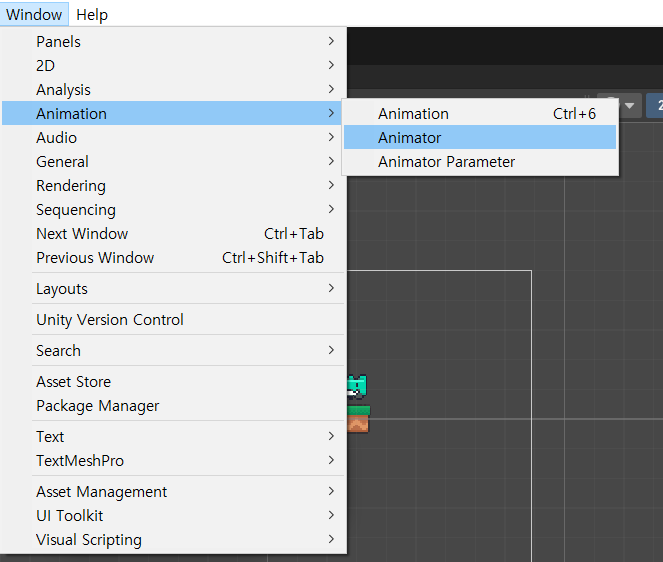Open the Animator Parameter window
Screen dimensions: 663x562
[x=480, y=162]
